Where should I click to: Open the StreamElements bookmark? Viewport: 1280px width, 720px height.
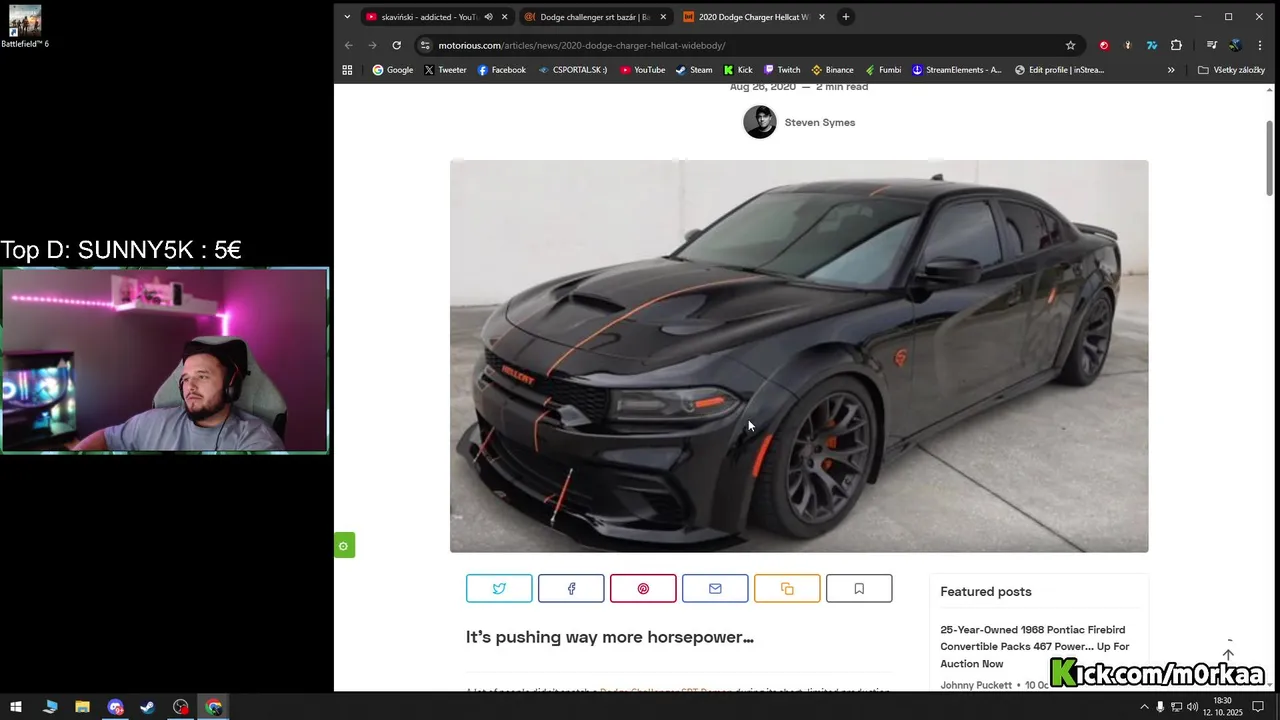[x=956, y=70]
